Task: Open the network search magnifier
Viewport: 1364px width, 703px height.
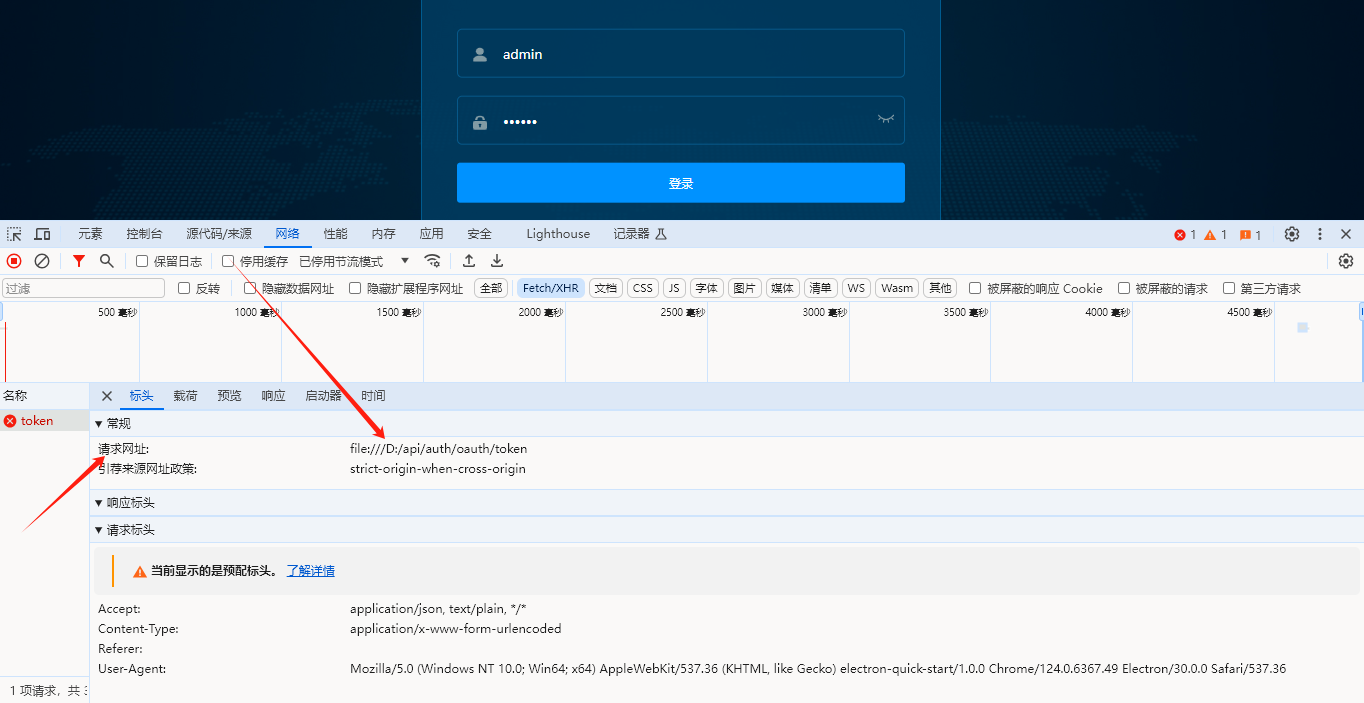Action: (105, 260)
